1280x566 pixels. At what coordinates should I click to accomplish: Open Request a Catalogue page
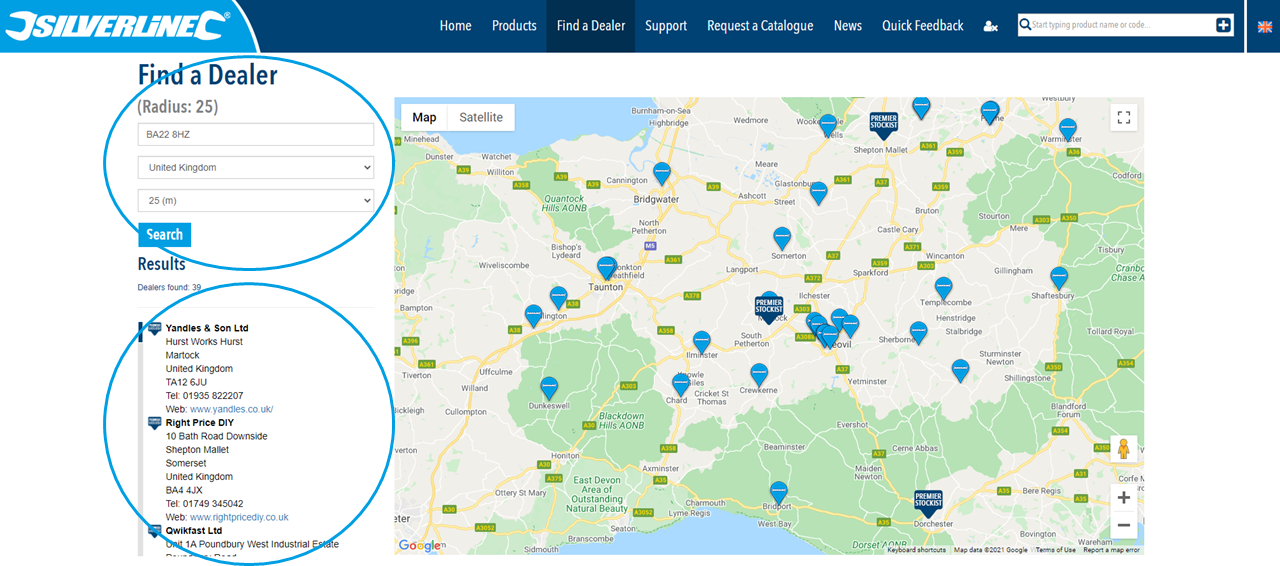click(760, 26)
